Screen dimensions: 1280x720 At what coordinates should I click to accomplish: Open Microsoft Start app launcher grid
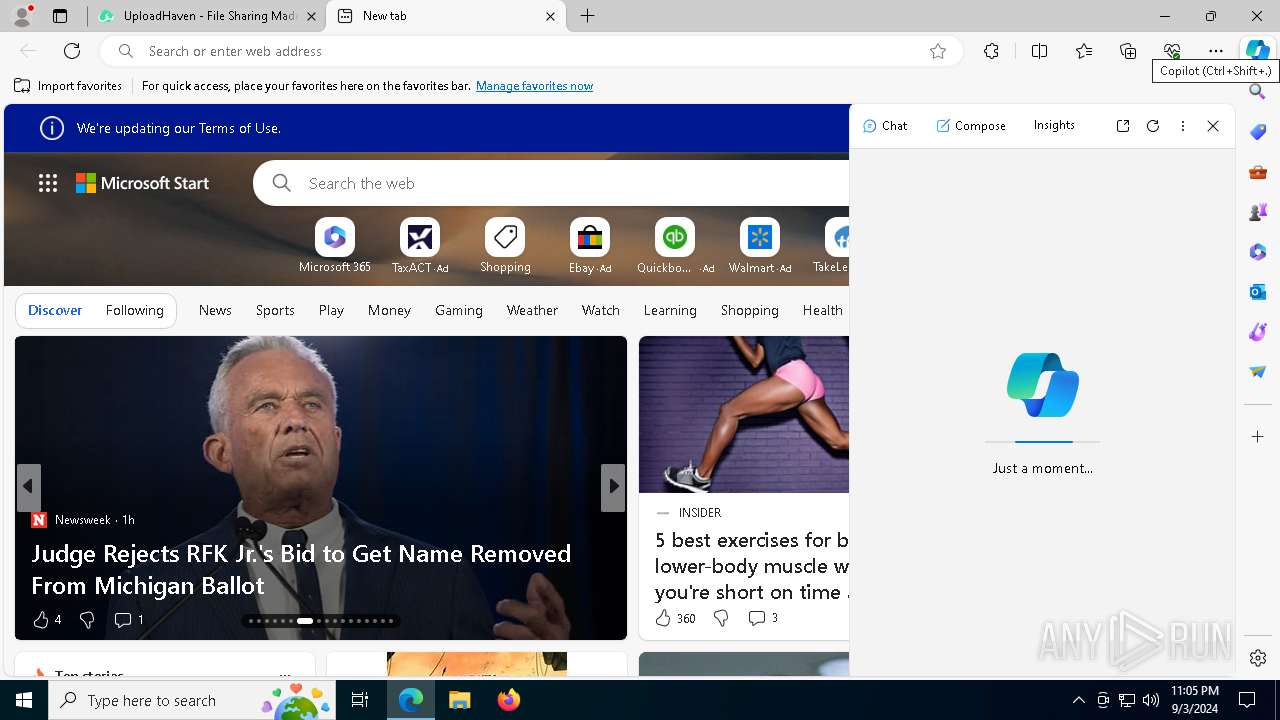point(47,183)
